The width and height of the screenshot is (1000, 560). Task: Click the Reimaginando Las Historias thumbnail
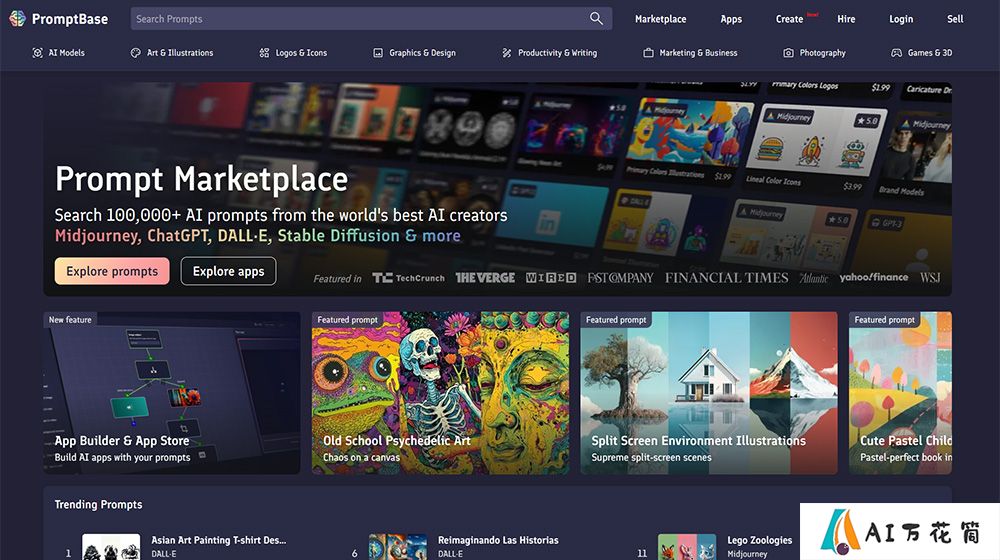398,547
